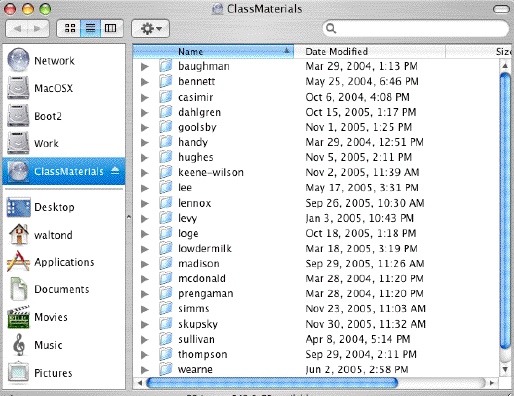Select the sullivan folder name

[x=196, y=339]
